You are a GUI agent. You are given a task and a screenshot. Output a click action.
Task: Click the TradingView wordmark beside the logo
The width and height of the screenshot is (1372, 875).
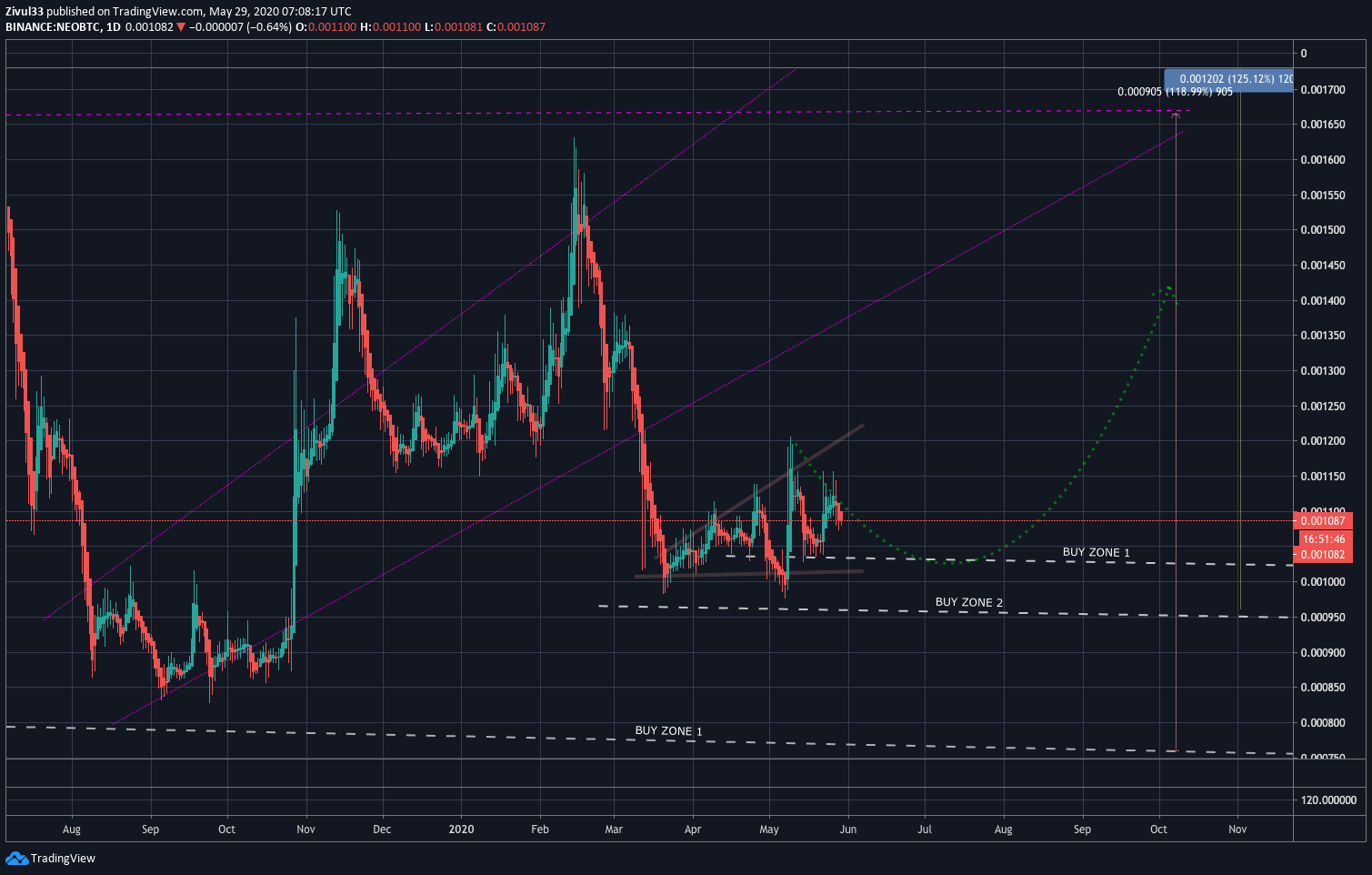63,858
